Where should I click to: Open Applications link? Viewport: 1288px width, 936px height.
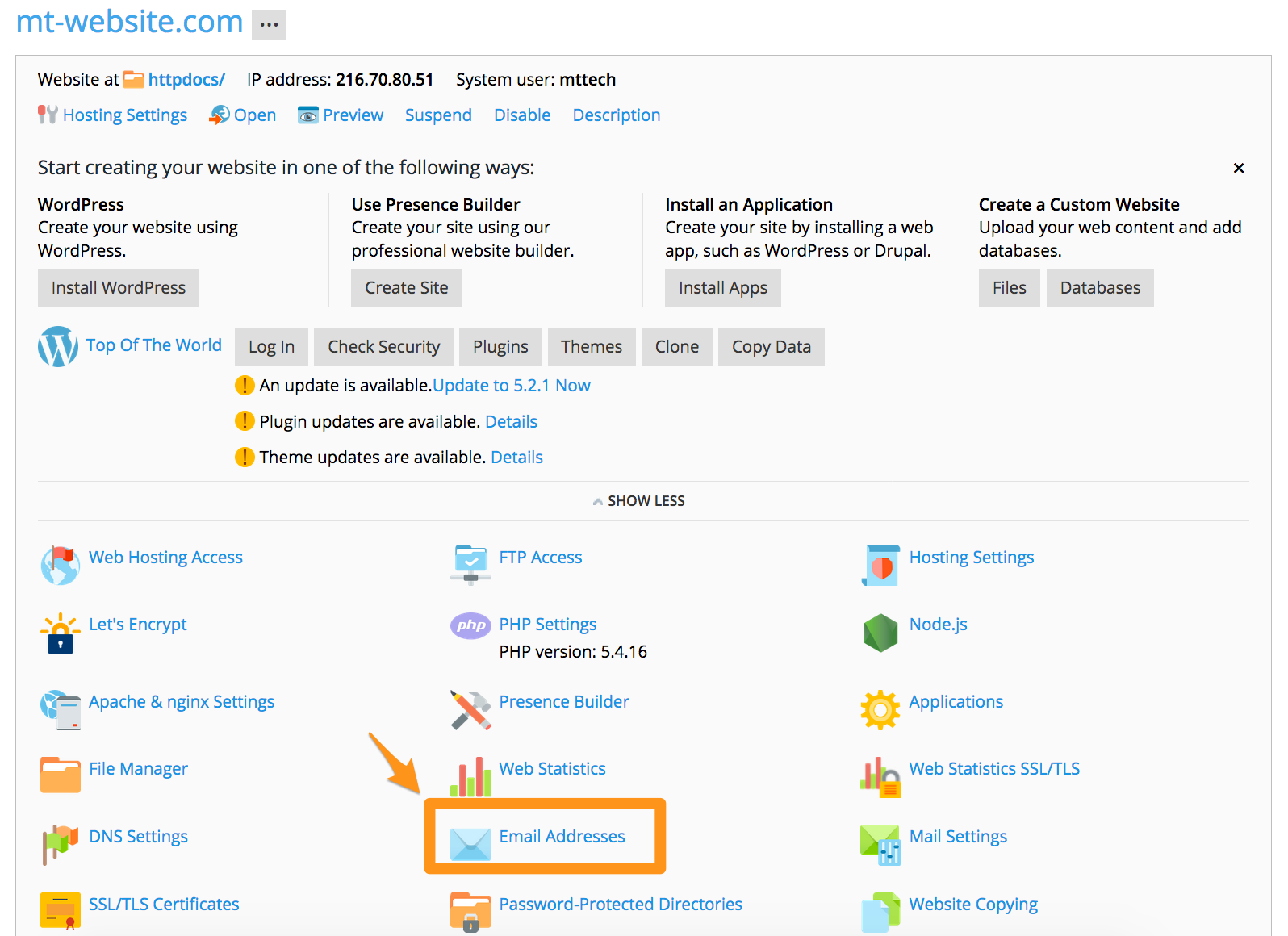click(956, 702)
